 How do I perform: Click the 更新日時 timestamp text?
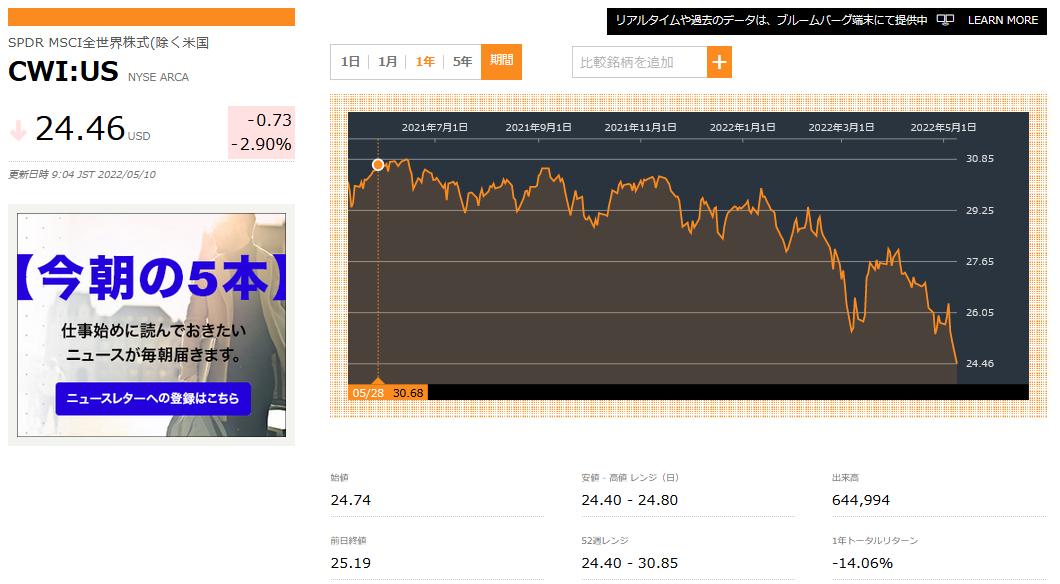point(82,174)
